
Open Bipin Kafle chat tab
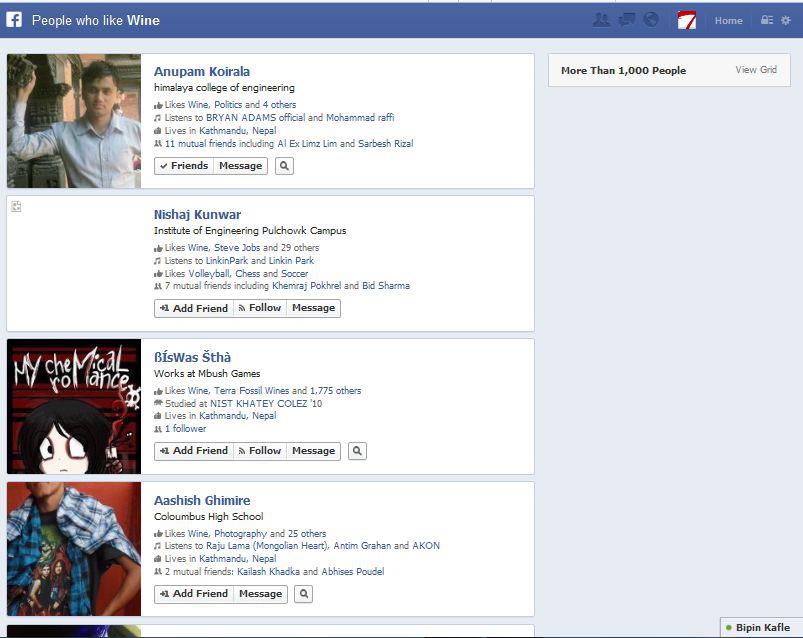[761, 627]
